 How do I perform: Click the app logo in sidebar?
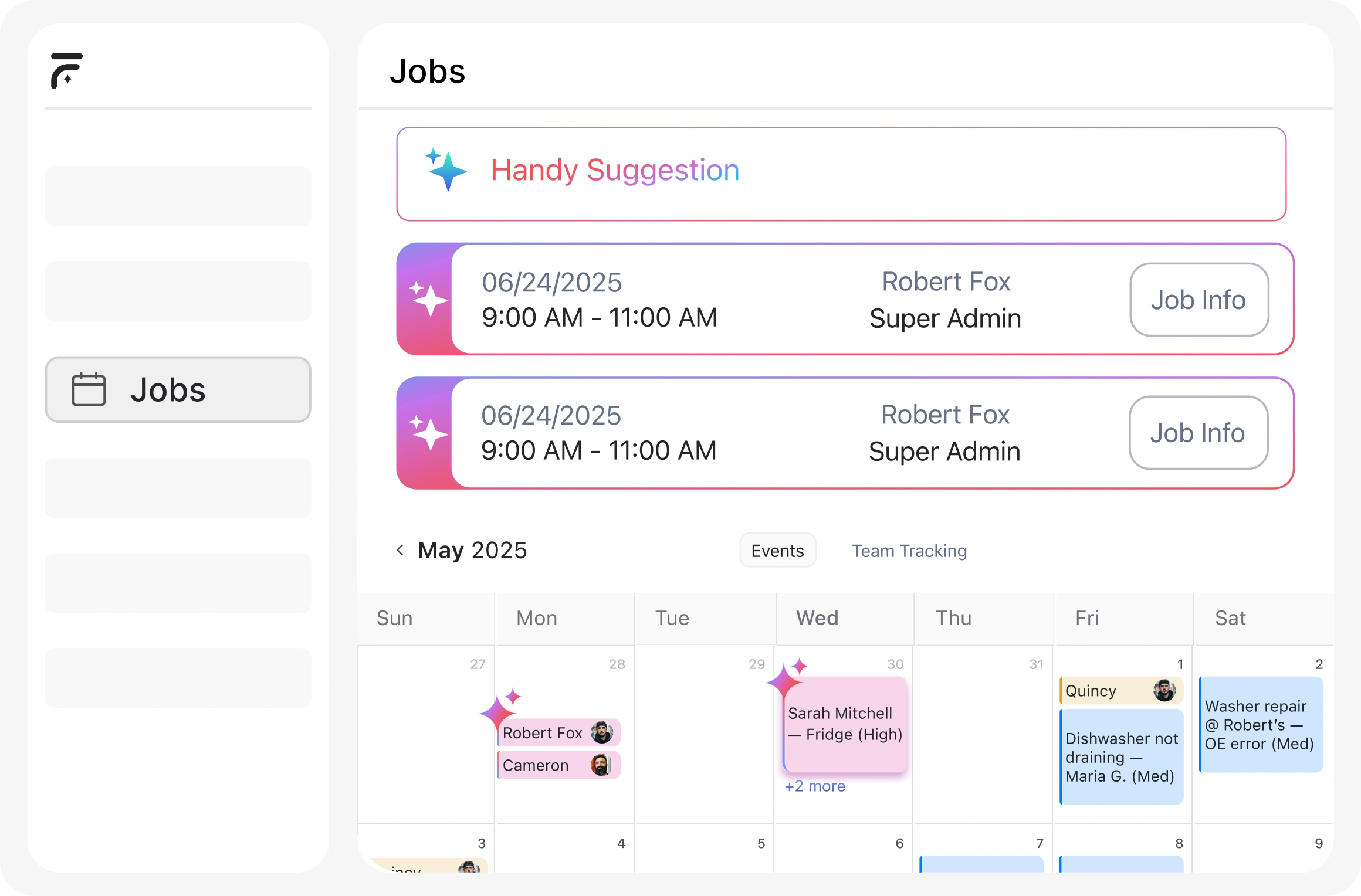(x=66, y=71)
